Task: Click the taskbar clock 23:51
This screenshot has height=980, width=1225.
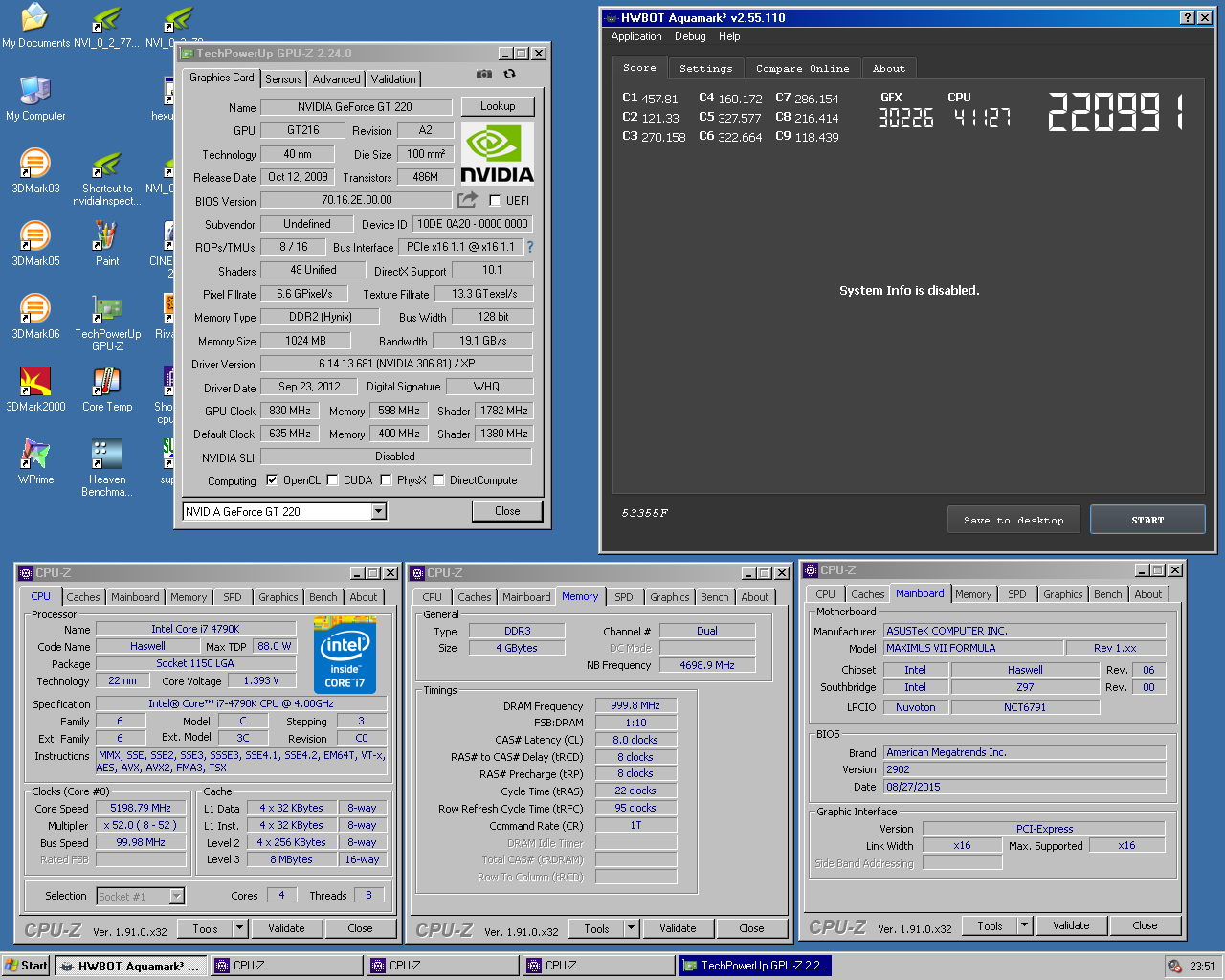Action: tap(1202, 967)
